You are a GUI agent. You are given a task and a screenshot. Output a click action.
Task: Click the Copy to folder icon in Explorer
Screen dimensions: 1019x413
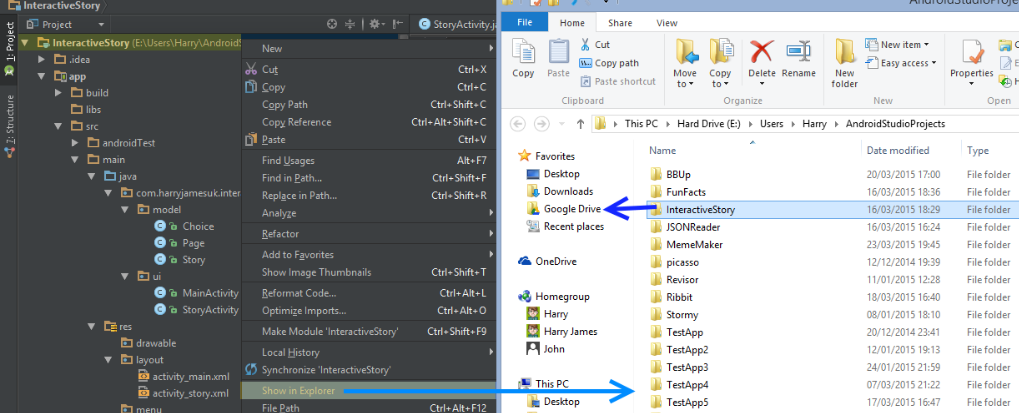pyautogui.click(x=720, y=51)
